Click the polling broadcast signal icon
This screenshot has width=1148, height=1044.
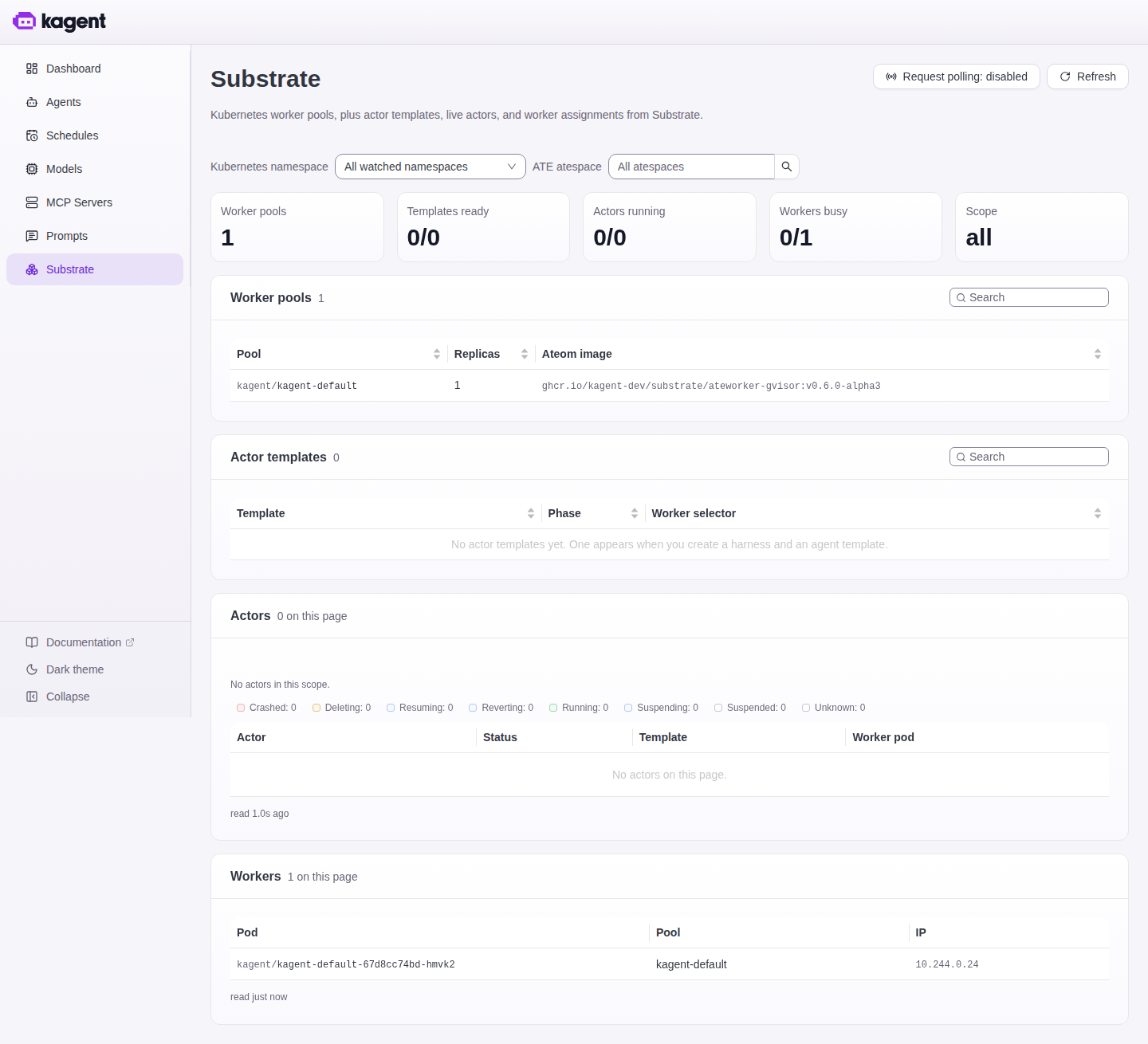coord(891,77)
